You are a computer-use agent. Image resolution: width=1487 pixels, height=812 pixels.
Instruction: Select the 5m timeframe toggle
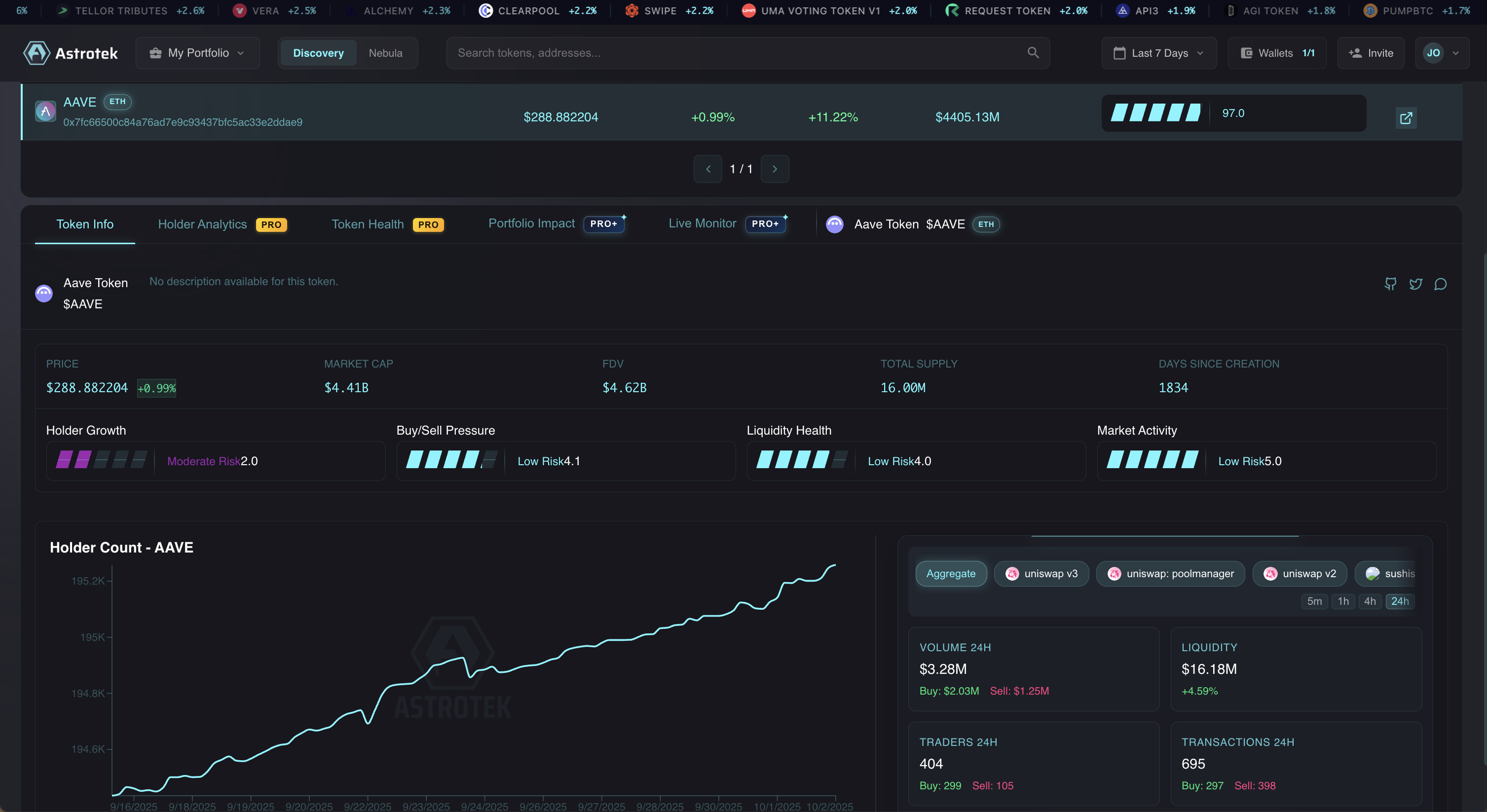click(1314, 601)
